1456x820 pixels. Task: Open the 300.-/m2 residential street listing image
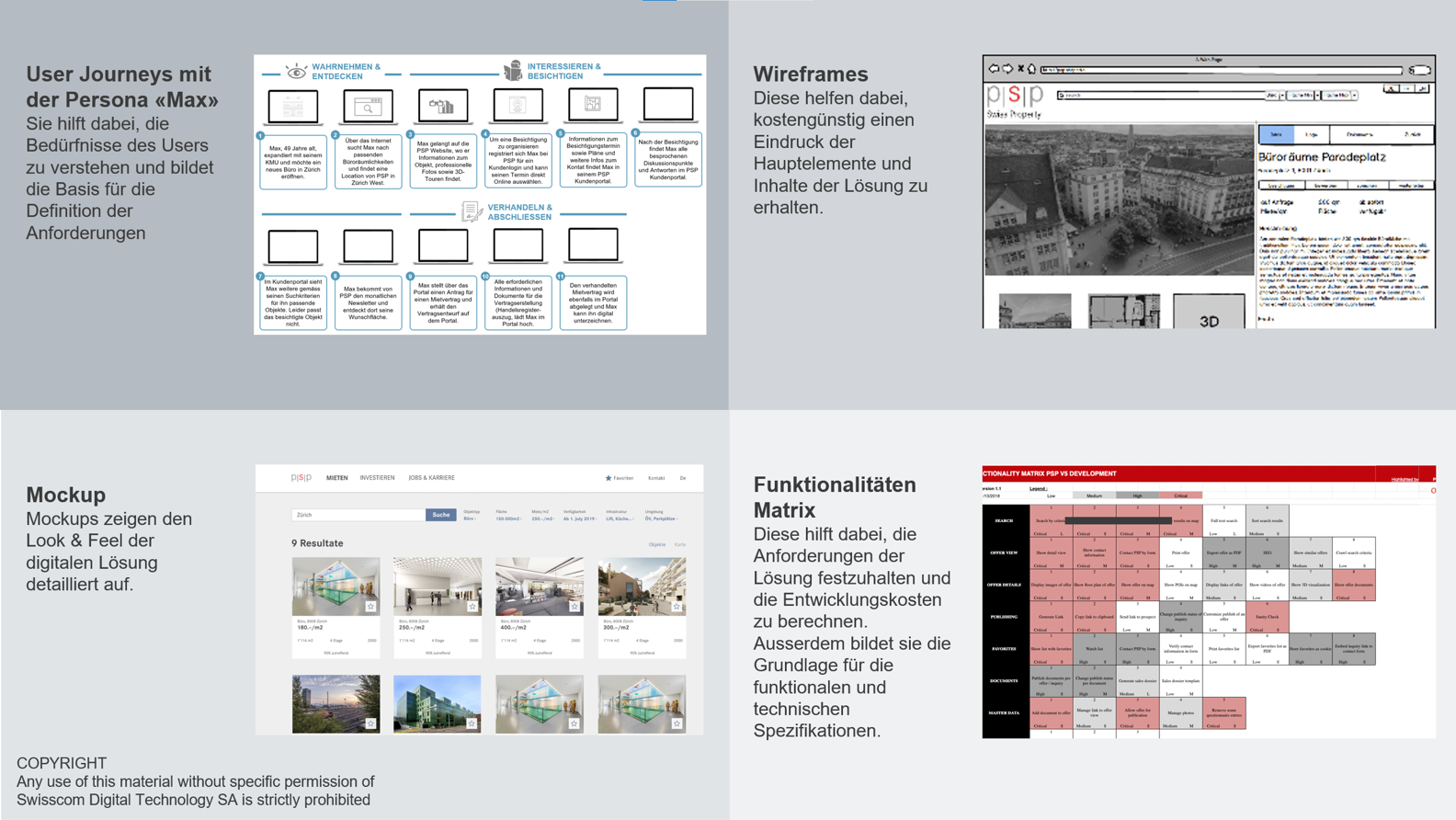[642, 587]
